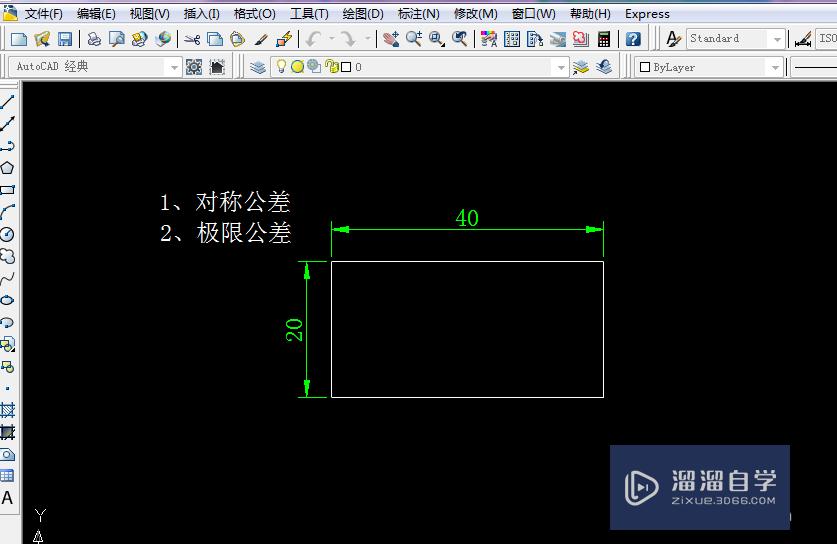This screenshot has width=837, height=544.
Task: Select the Table tool
Action: pyautogui.click(x=7, y=476)
